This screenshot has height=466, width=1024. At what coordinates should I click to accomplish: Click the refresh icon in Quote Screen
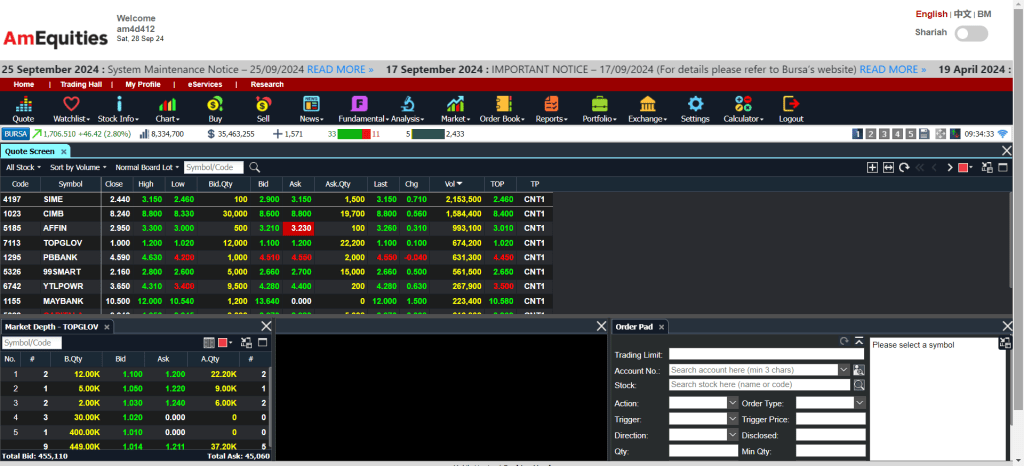tap(904, 168)
